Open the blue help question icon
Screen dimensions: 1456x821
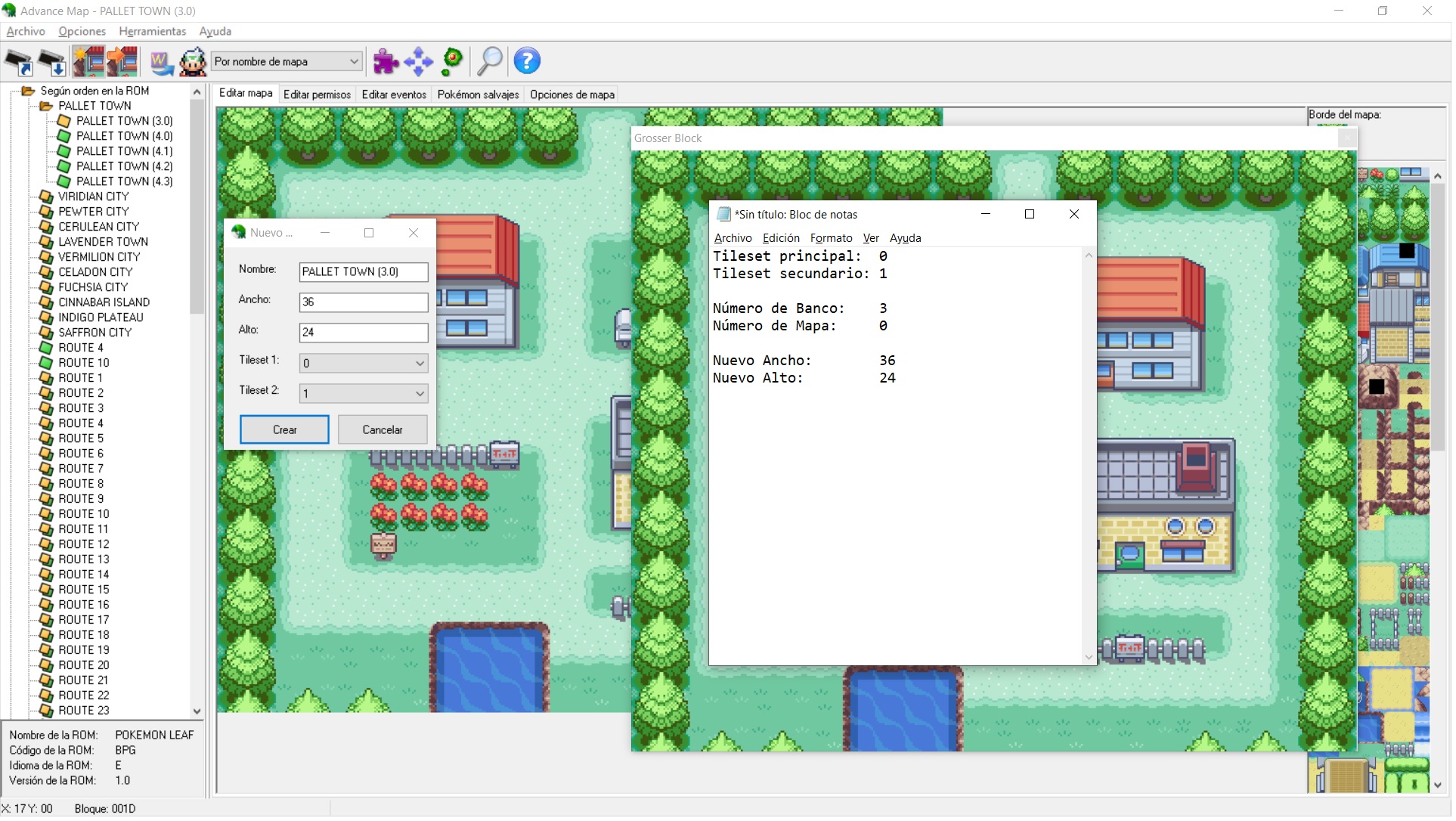point(528,62)
